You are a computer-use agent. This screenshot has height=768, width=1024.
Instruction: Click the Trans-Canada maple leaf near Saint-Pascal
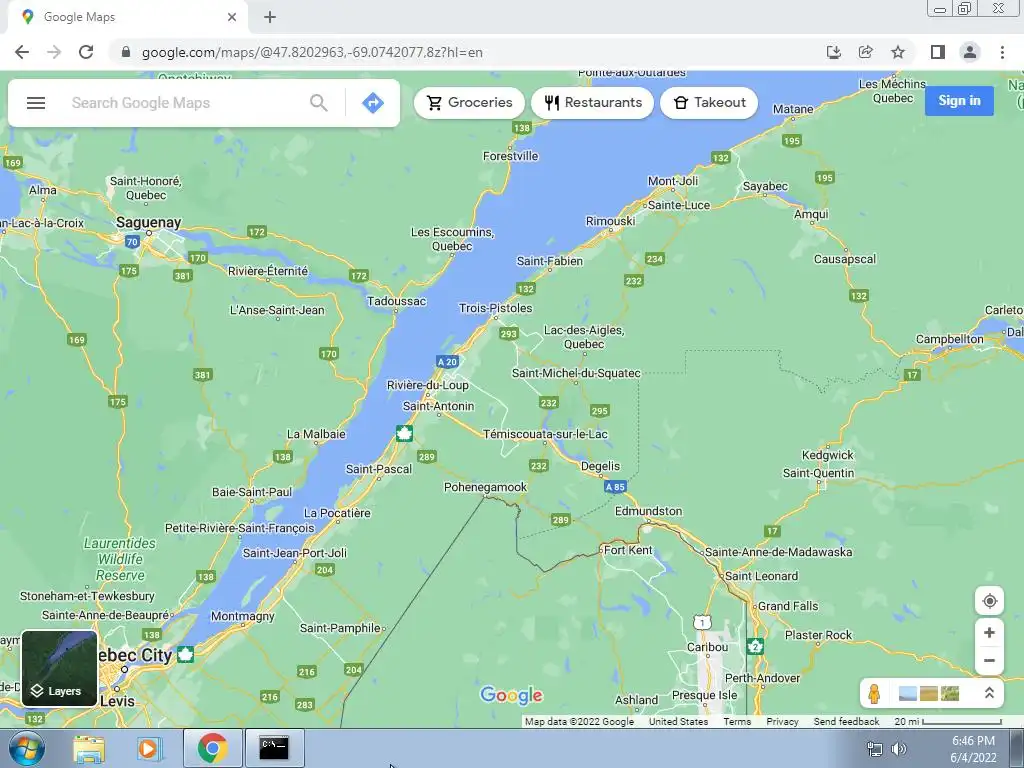tap(404, 433)
